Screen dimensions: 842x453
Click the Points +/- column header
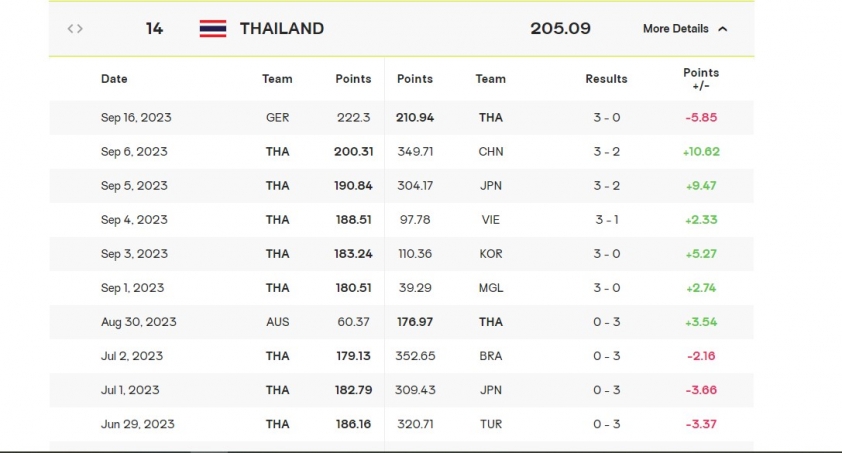coord(701,79)
